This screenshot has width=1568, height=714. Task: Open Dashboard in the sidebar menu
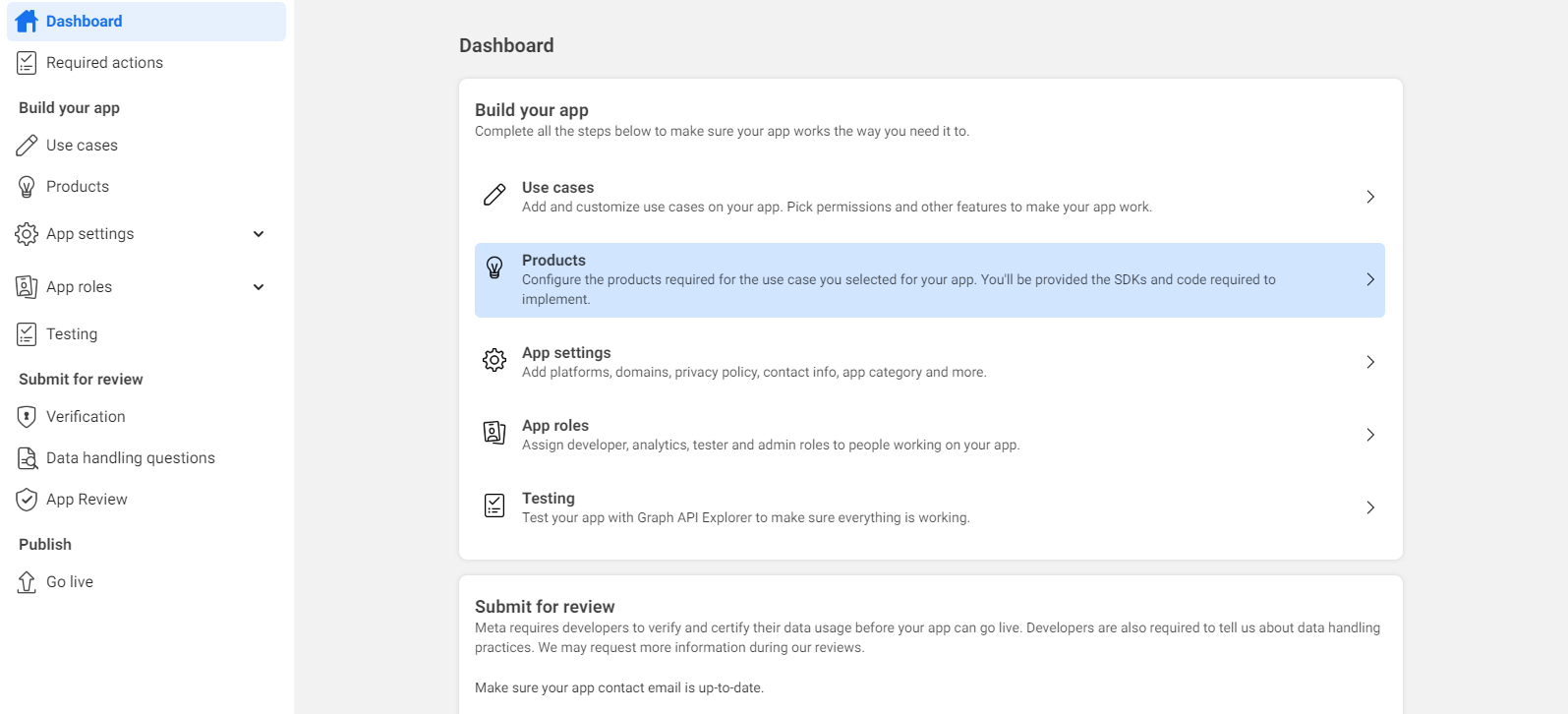(x=85, y=22)
